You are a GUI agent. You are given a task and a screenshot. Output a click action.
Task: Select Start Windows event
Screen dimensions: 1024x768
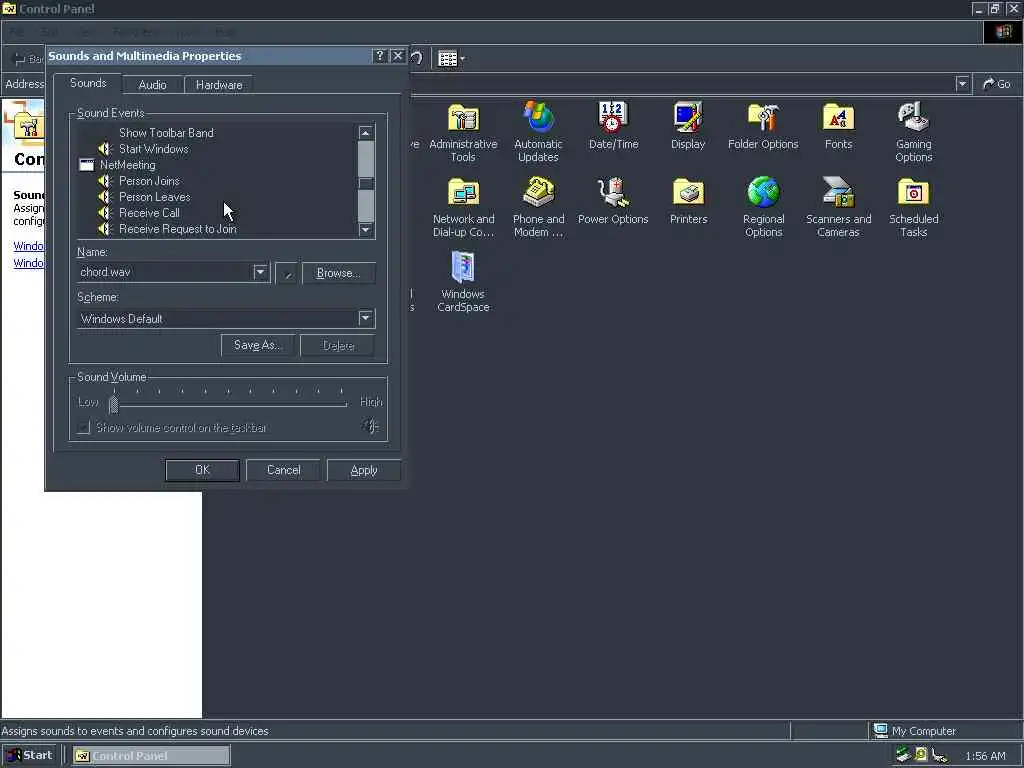pyautogui.click(x=153, y=149)
